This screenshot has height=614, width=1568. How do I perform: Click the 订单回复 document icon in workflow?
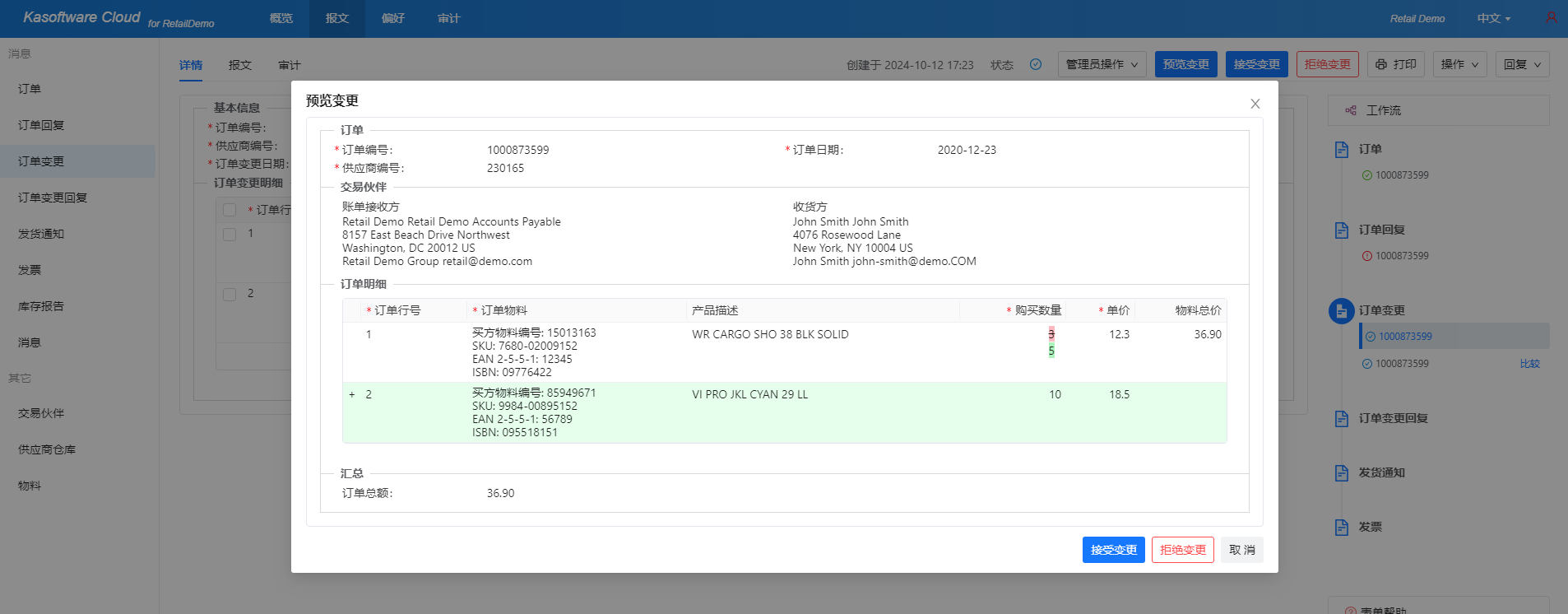coord(1342,230)
